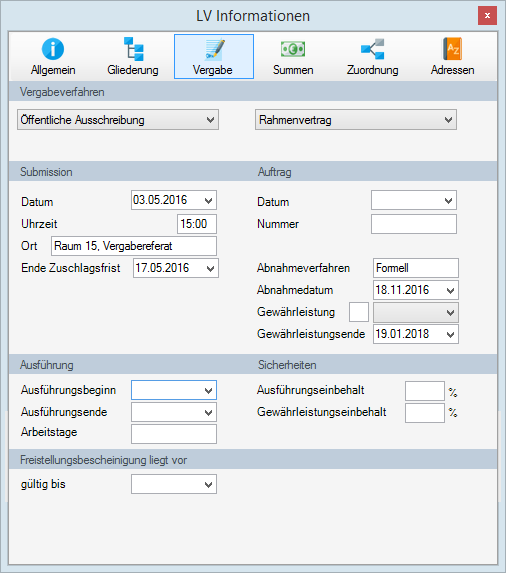The height and width of the screenshot is (573, 506).
Task: Click the Ausführung section header
Action: tap(47, 365)
